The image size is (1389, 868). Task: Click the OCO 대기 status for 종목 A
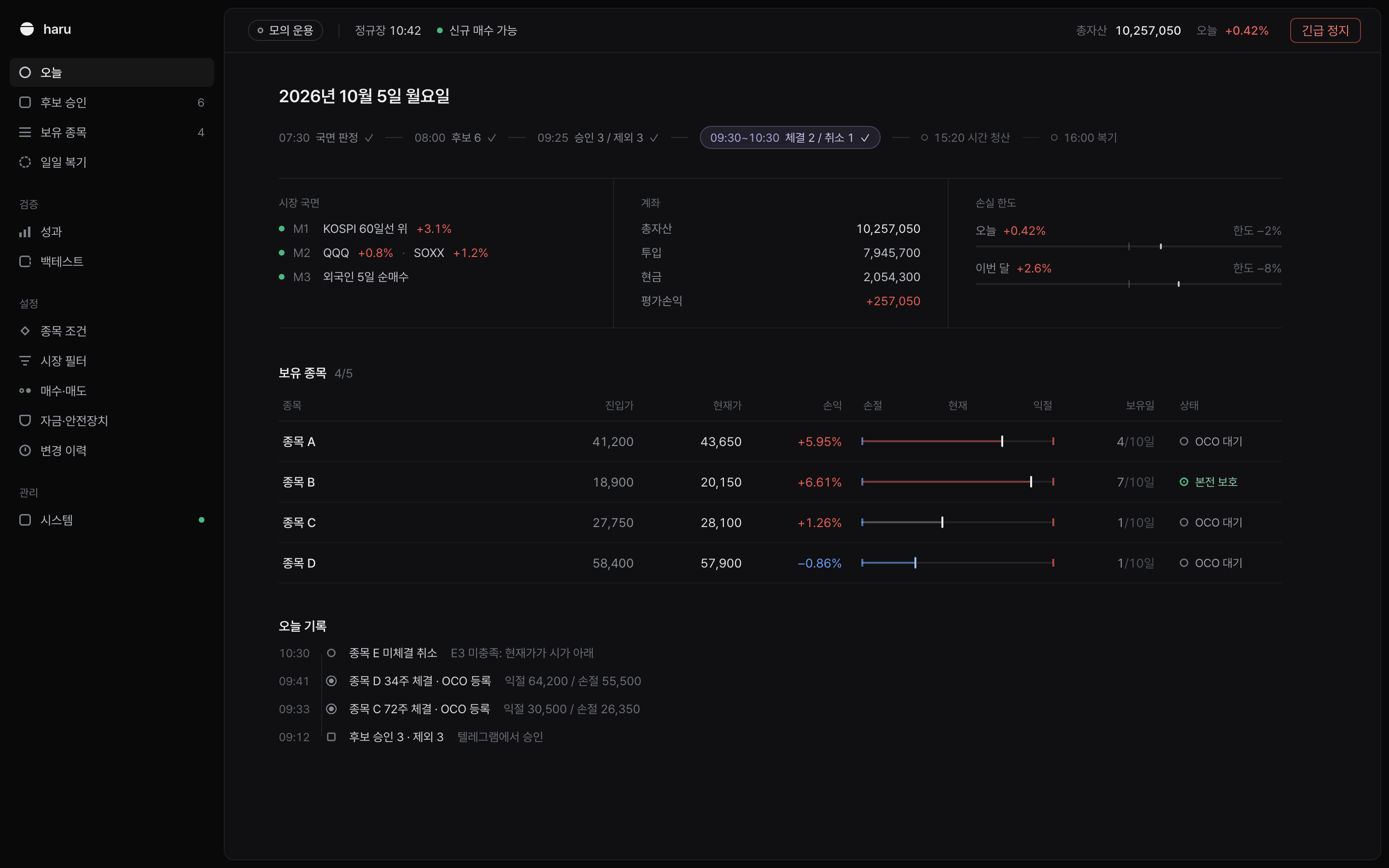pos(1211,441)
